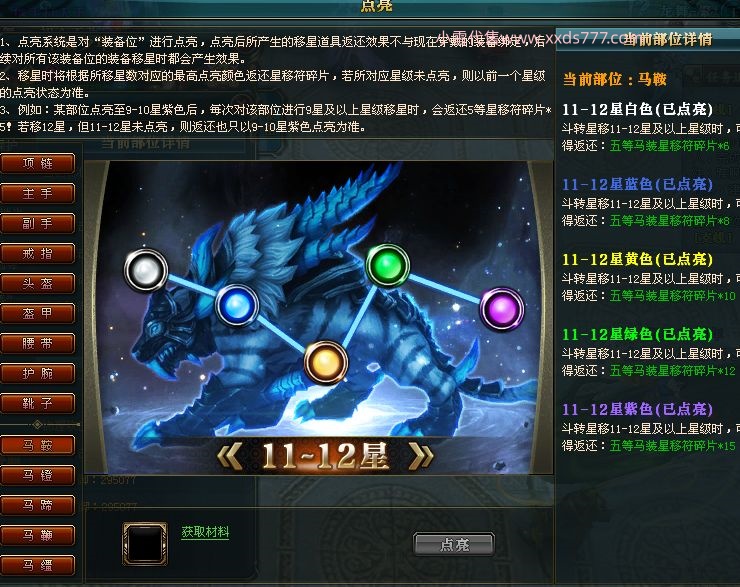Click 11-12星紫色 detail heading

tap(637, 409)
